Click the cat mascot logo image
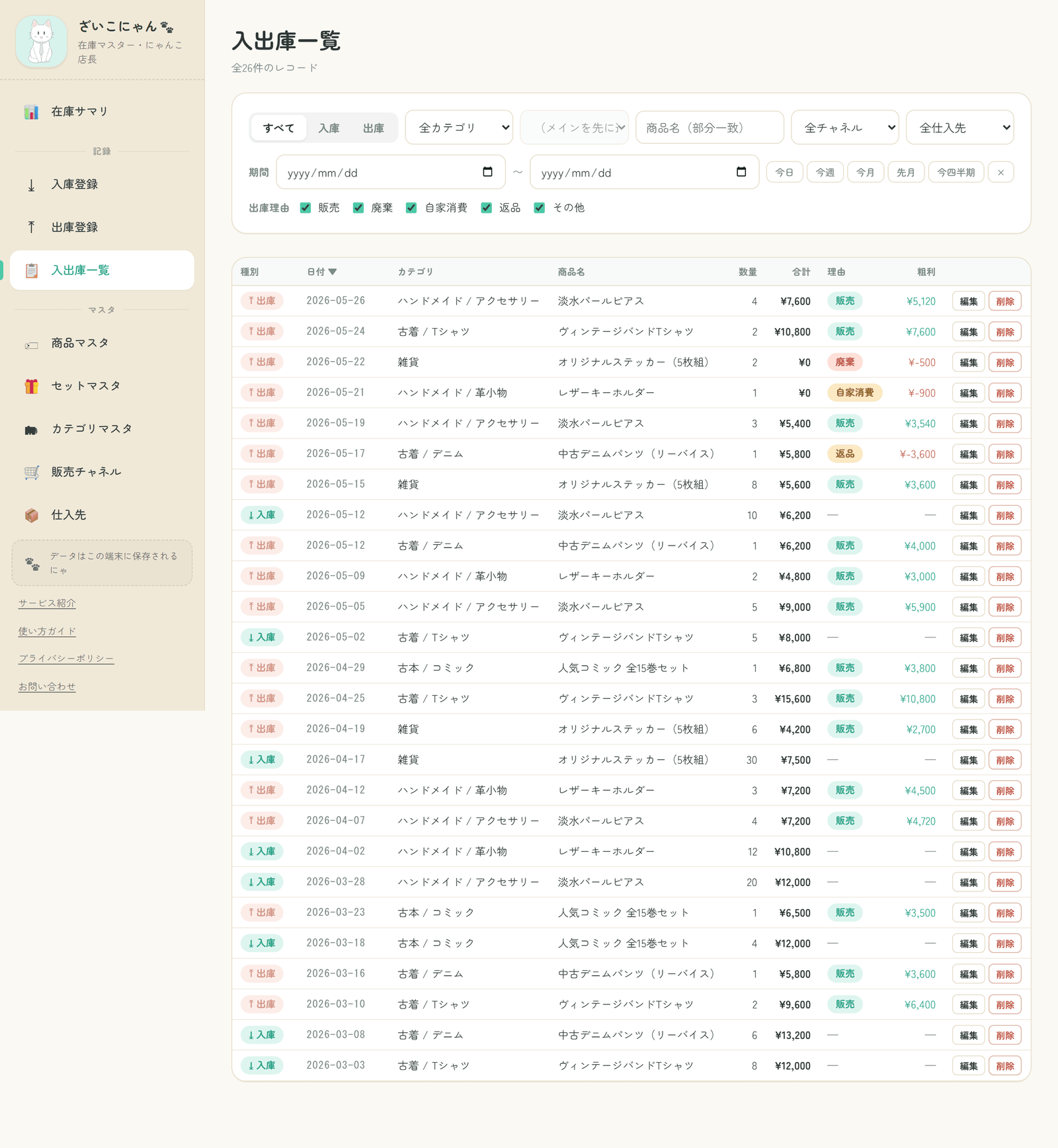Viewport: 1058px width, 1148px height. (41, 42)
